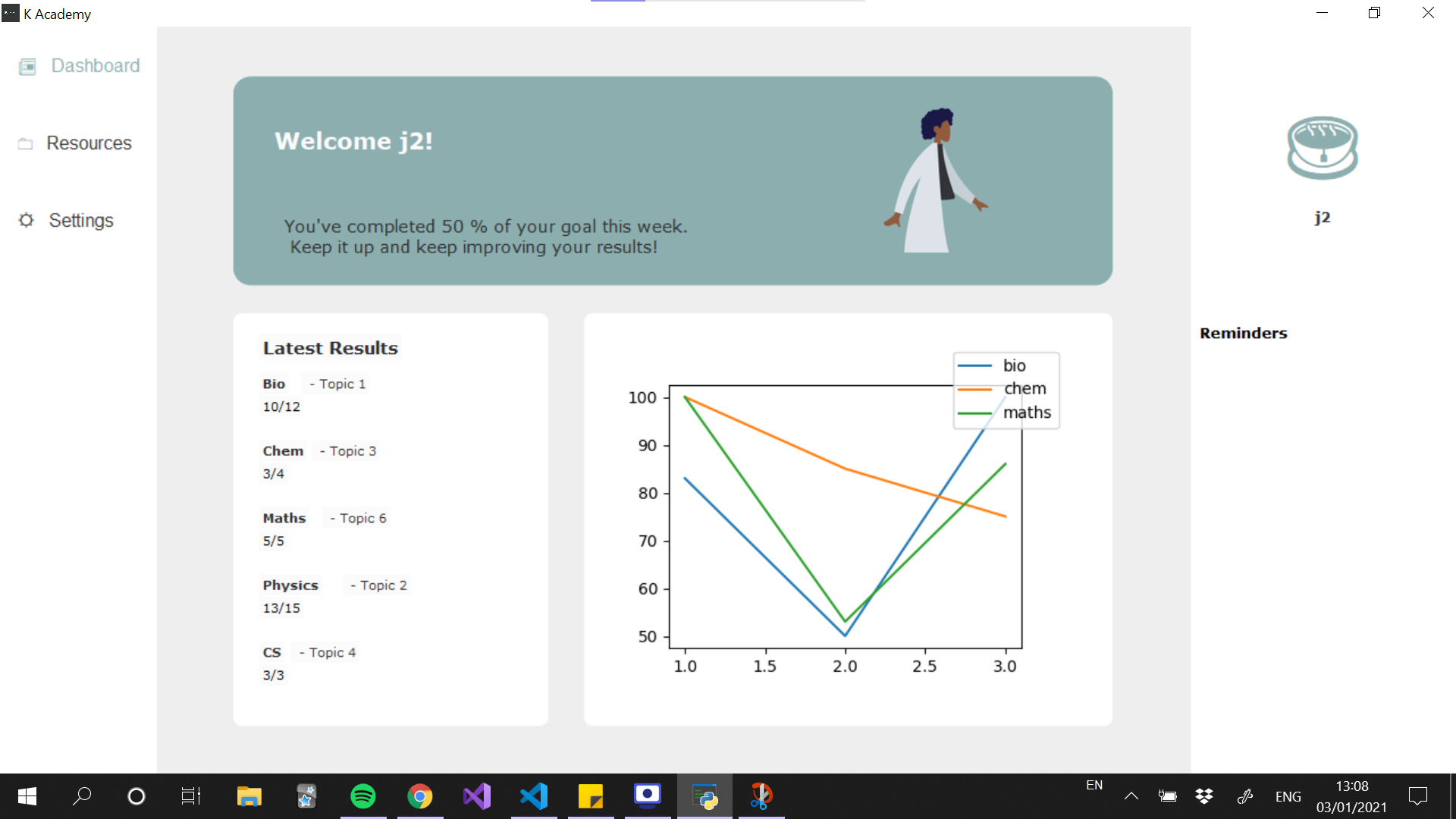Click the j2 profile avatar image
1456x819 pixels.
1322,148
